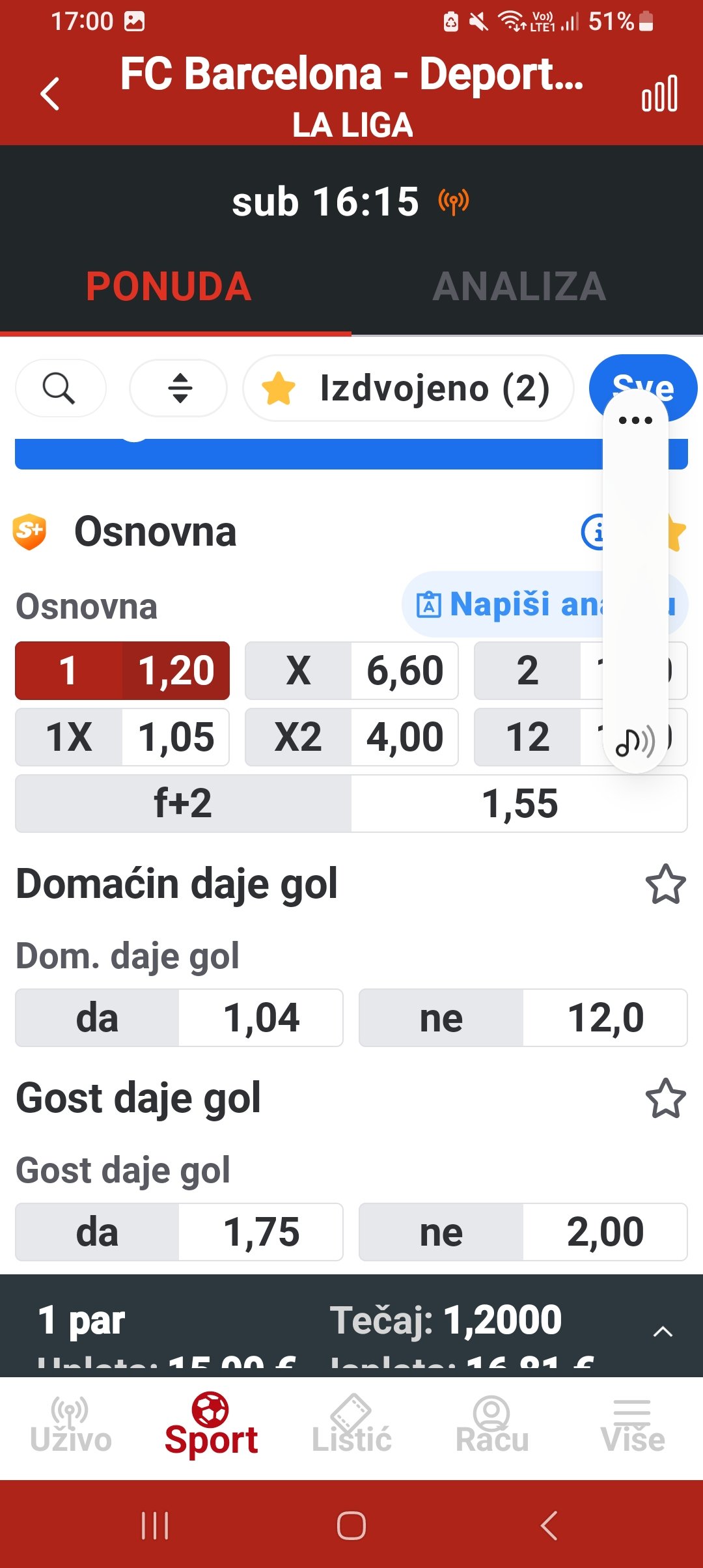This screenshot has height=1568, width=703.
Task: Select the PONUDA tab
Action: [169, 287]
